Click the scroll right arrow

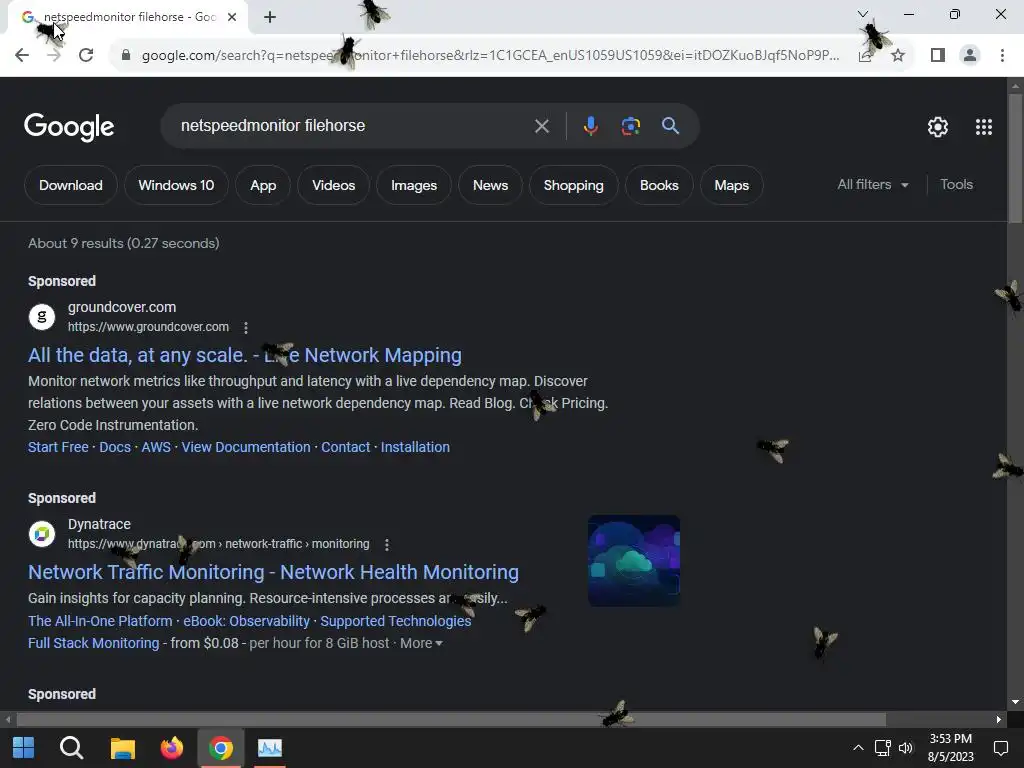pos(999,720)
